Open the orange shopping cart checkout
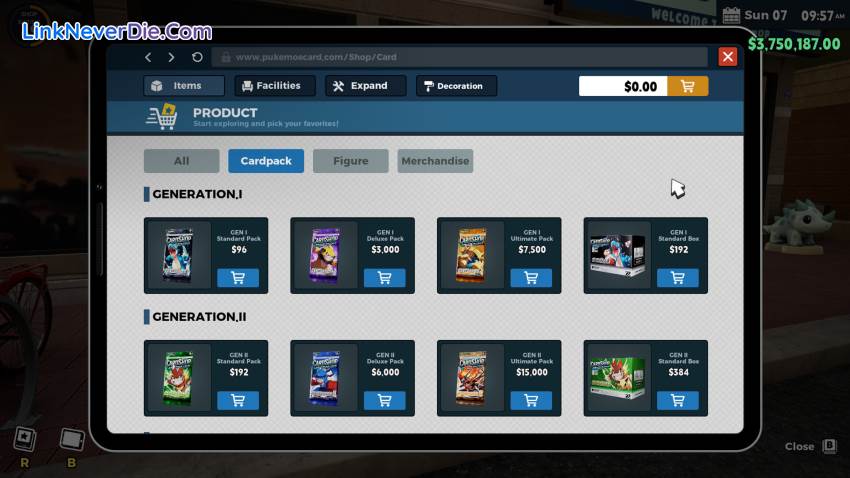This screenshot has width=850, height=478. pyautogui.click(x=687, y=86)
